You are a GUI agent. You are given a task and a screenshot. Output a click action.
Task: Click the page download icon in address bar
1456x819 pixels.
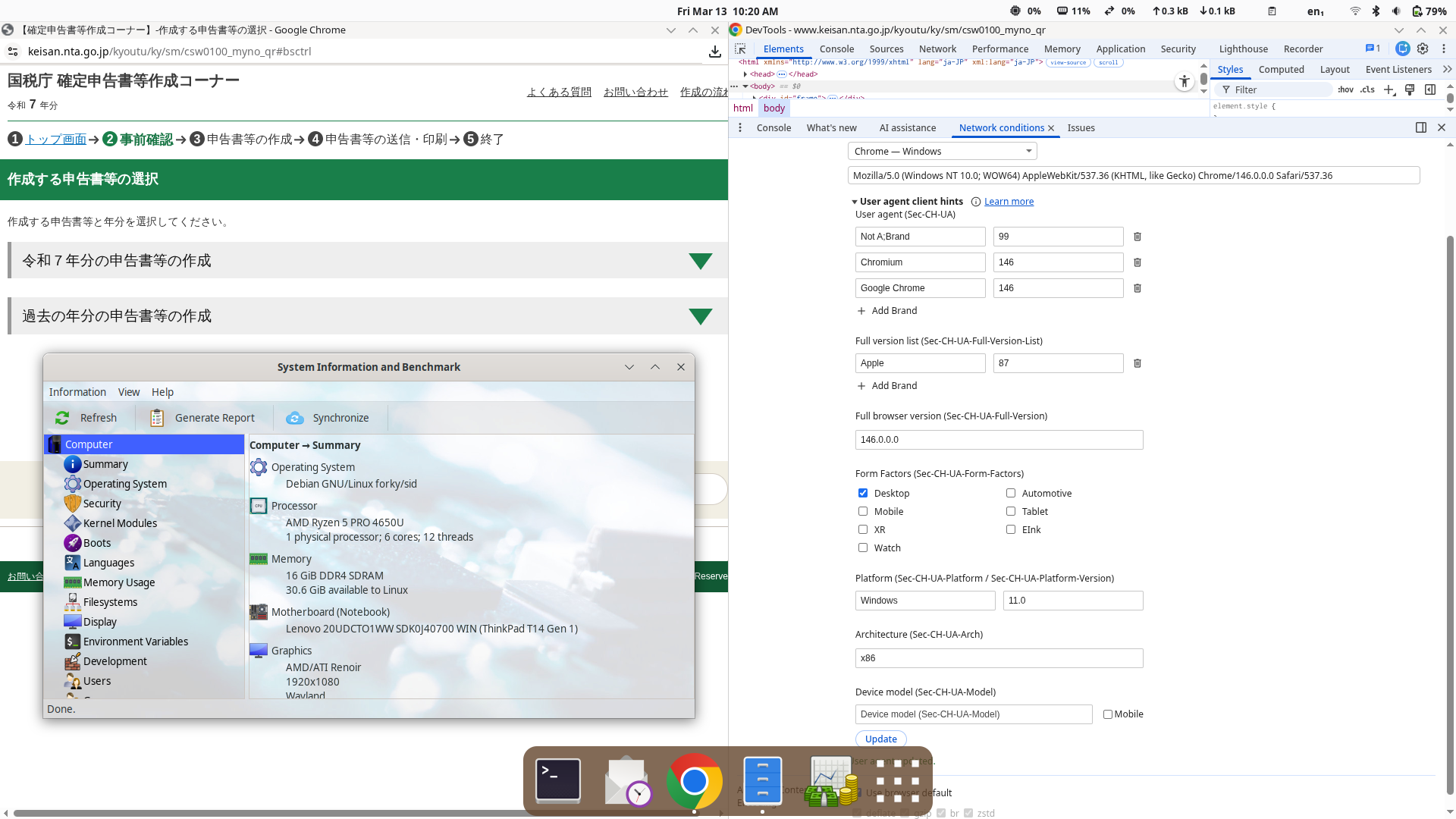(714, 52)
